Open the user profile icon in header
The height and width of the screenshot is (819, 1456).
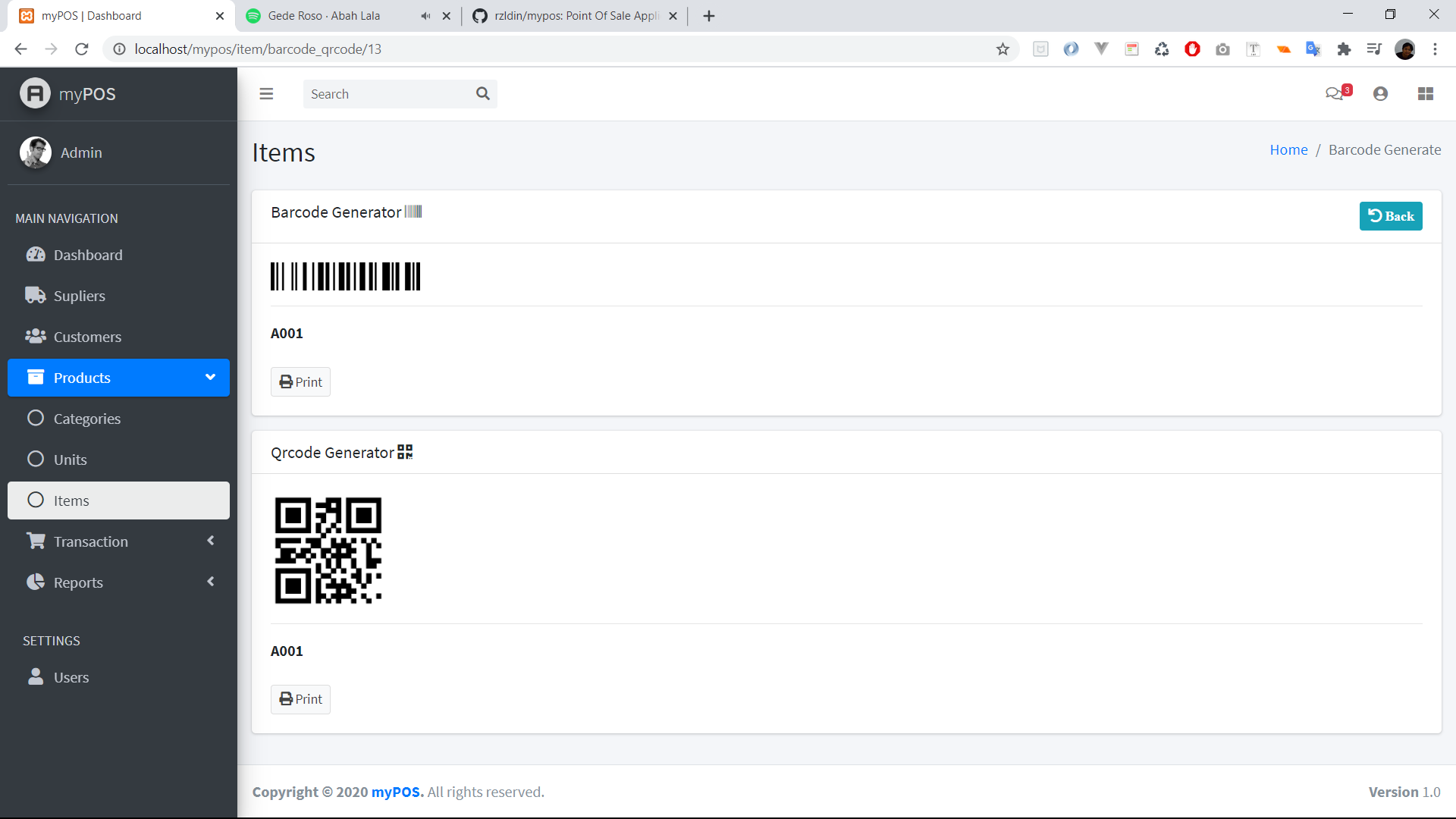pyautogui.click(x=1380, y=93)
